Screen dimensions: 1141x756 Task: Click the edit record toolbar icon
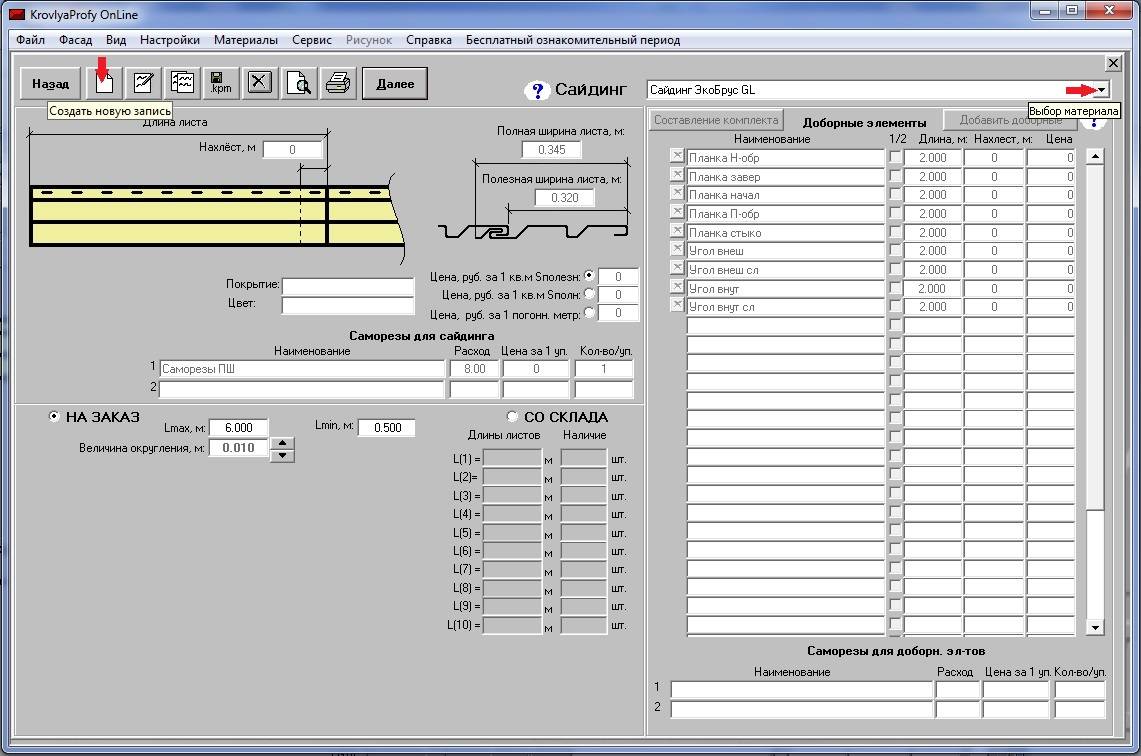pyautogui.click(x=143, y=83)
